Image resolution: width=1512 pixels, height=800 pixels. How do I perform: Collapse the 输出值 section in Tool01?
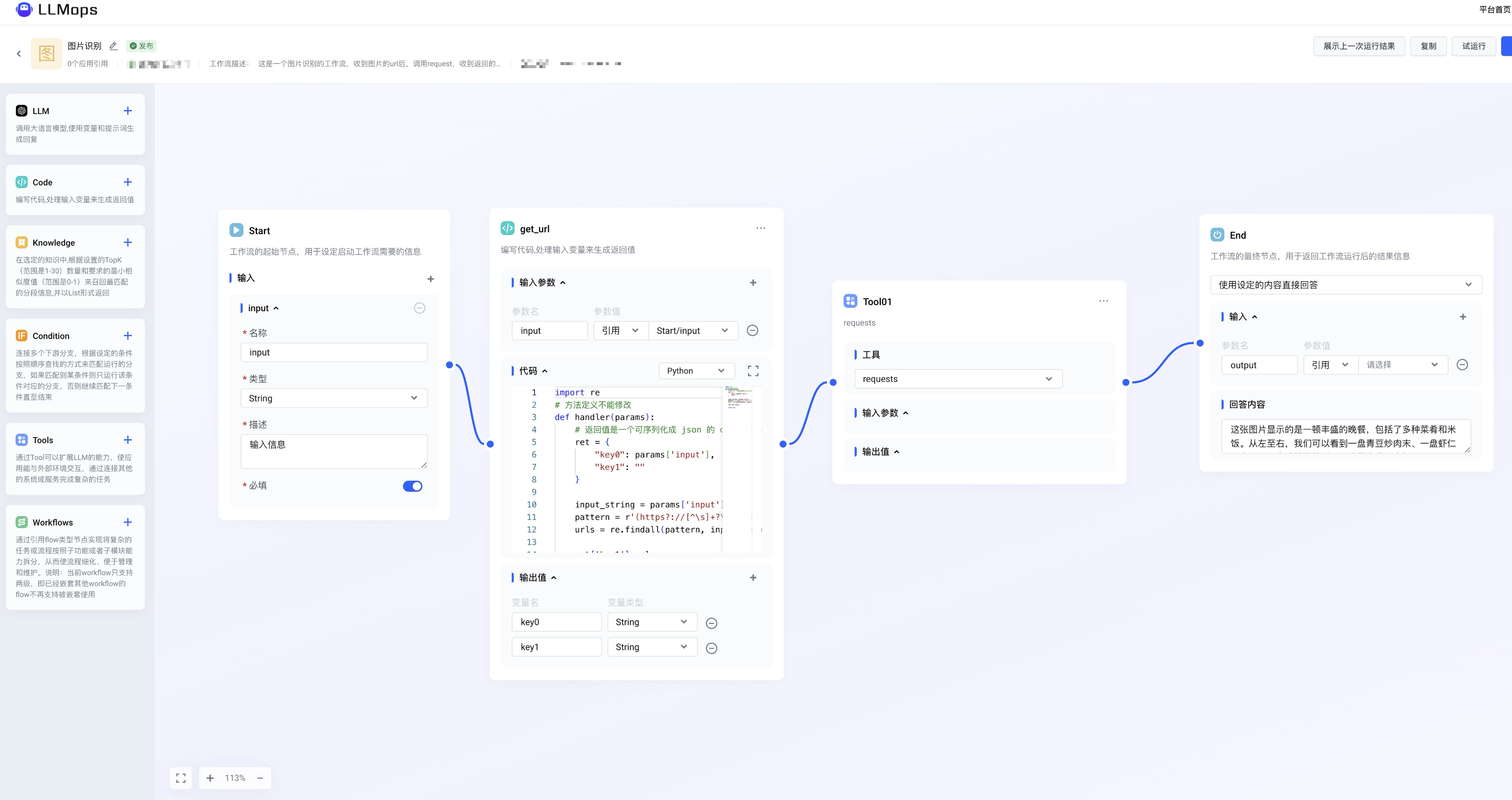coord(896,452)
